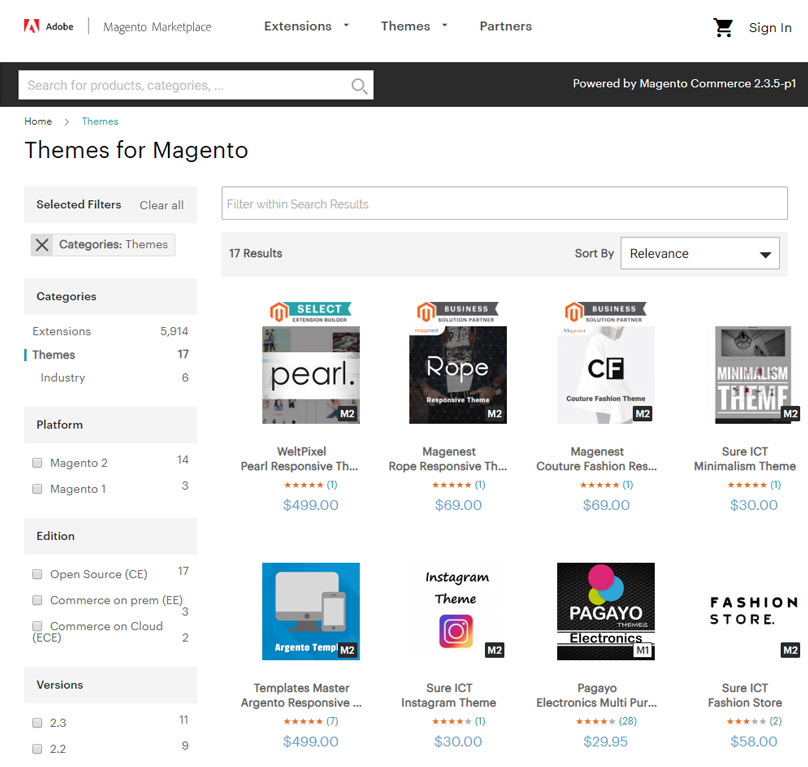Open the Pearl Responsive theme thumbnail
808x767 pixels.
point(310,374)
